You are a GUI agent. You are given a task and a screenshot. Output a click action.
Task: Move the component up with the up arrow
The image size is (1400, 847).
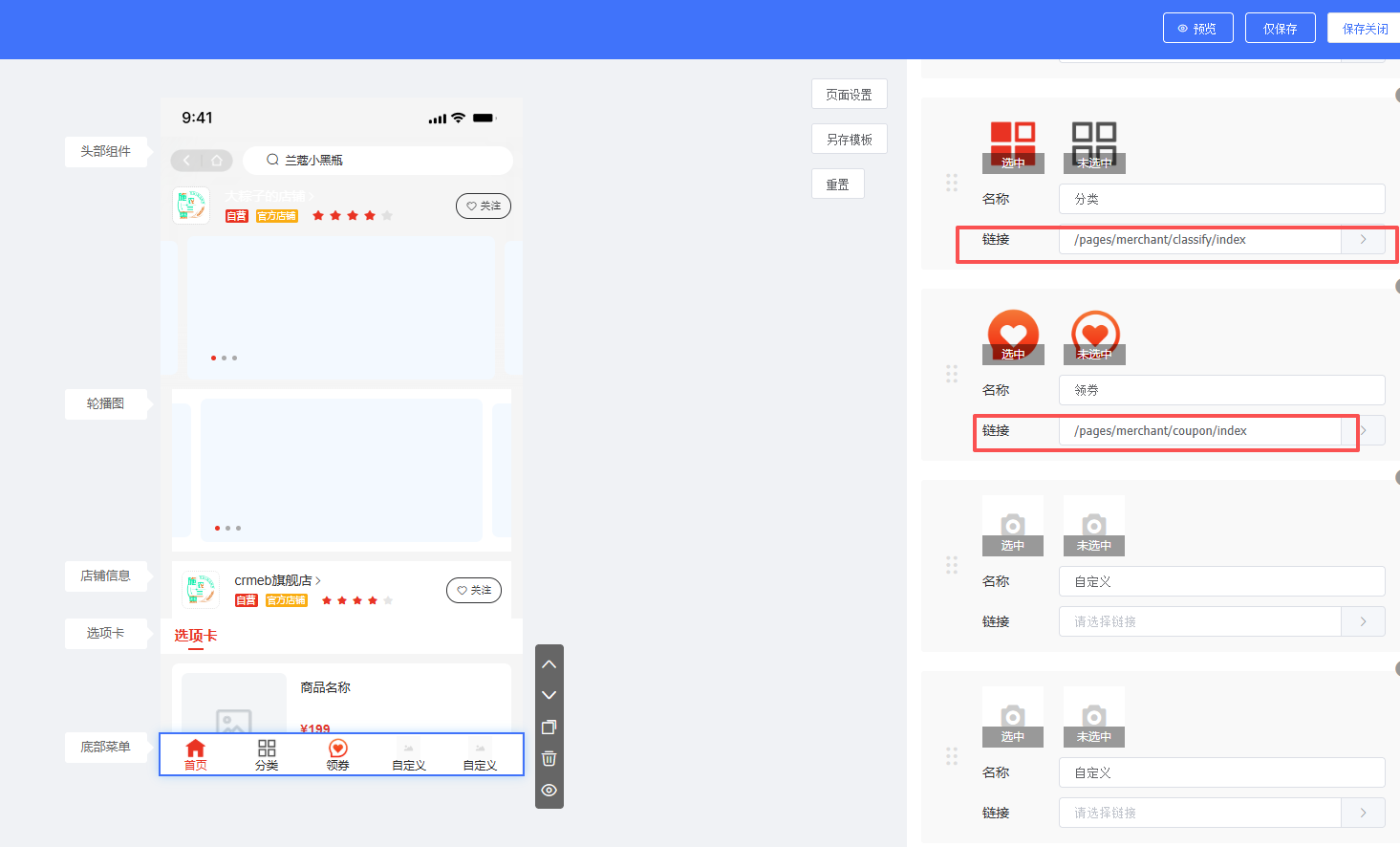[549, 663]
